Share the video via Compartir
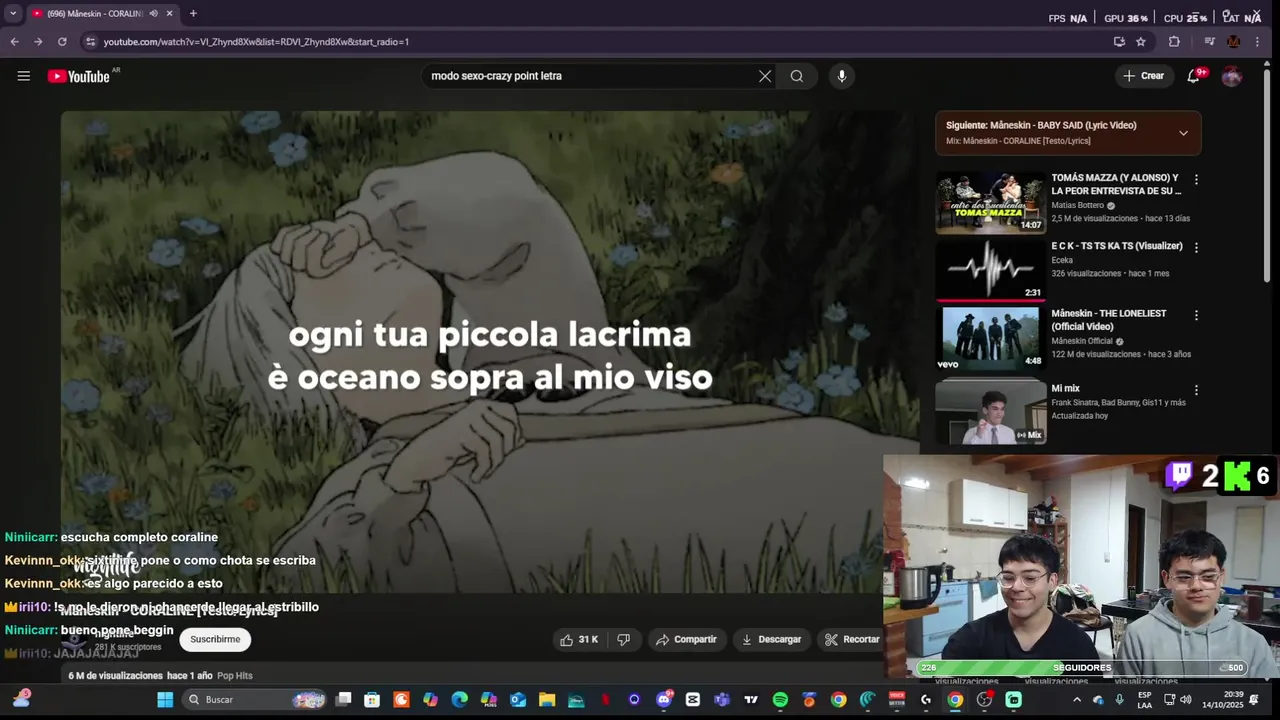 686,639
